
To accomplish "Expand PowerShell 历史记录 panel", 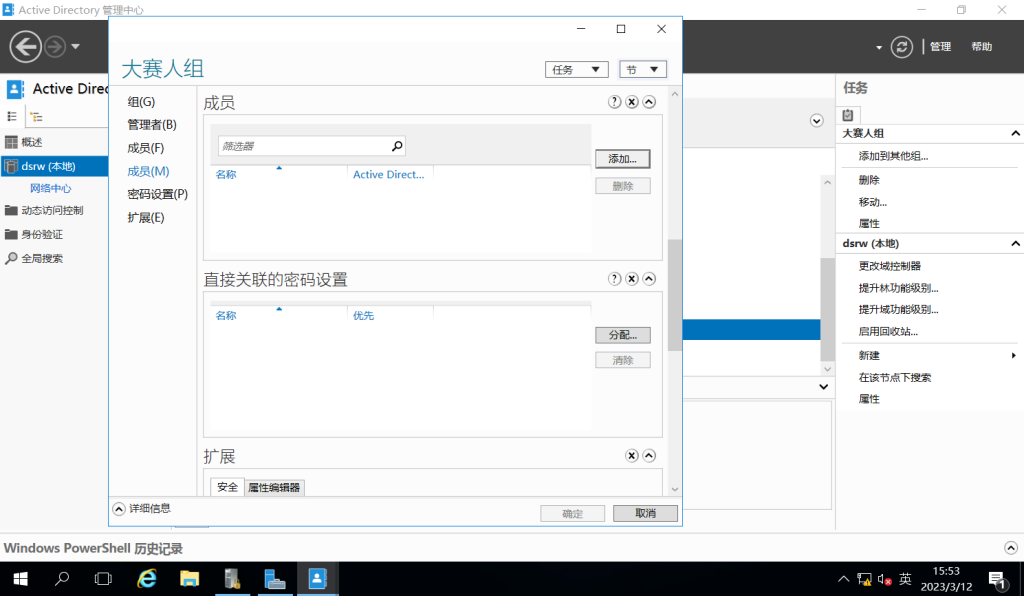I will click(1010, 548).
